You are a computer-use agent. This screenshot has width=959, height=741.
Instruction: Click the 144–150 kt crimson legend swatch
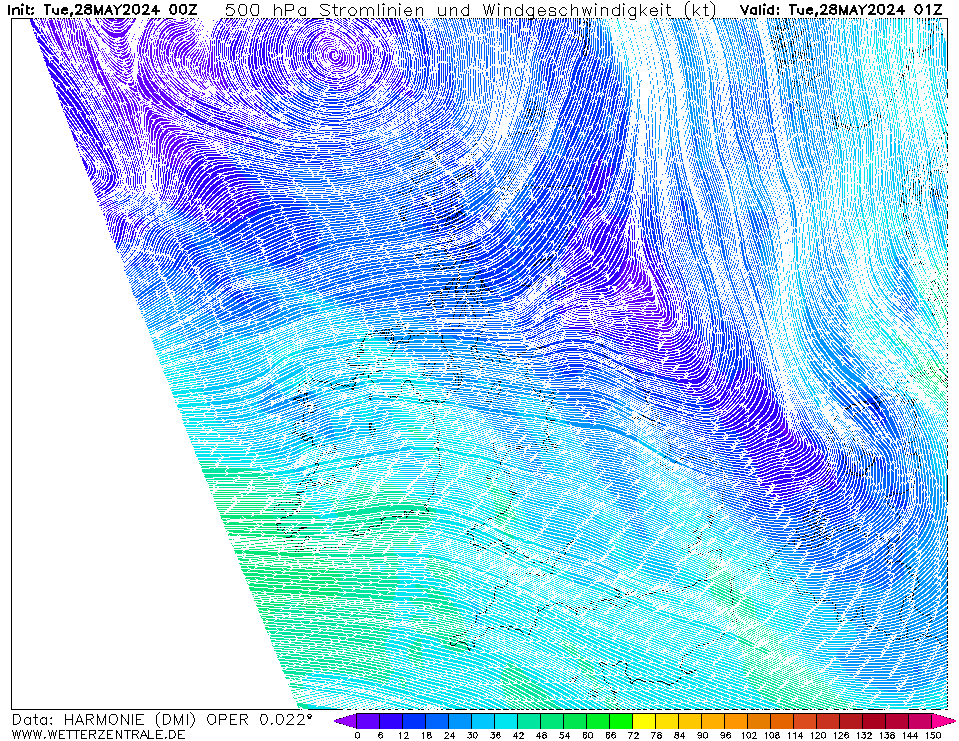921,721
